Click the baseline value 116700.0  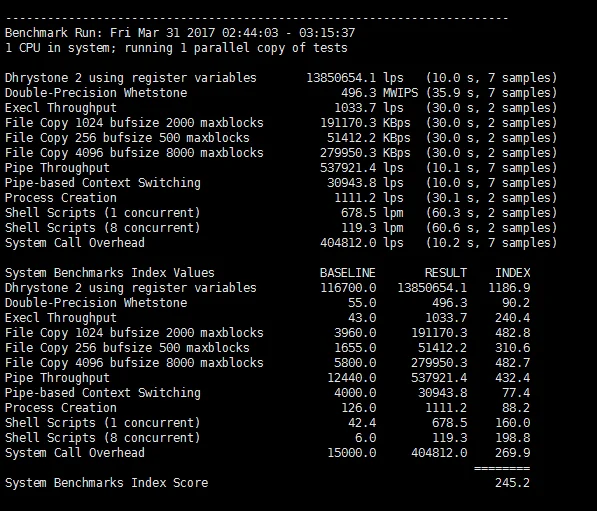pyautogui.click(x=348, y=288)
